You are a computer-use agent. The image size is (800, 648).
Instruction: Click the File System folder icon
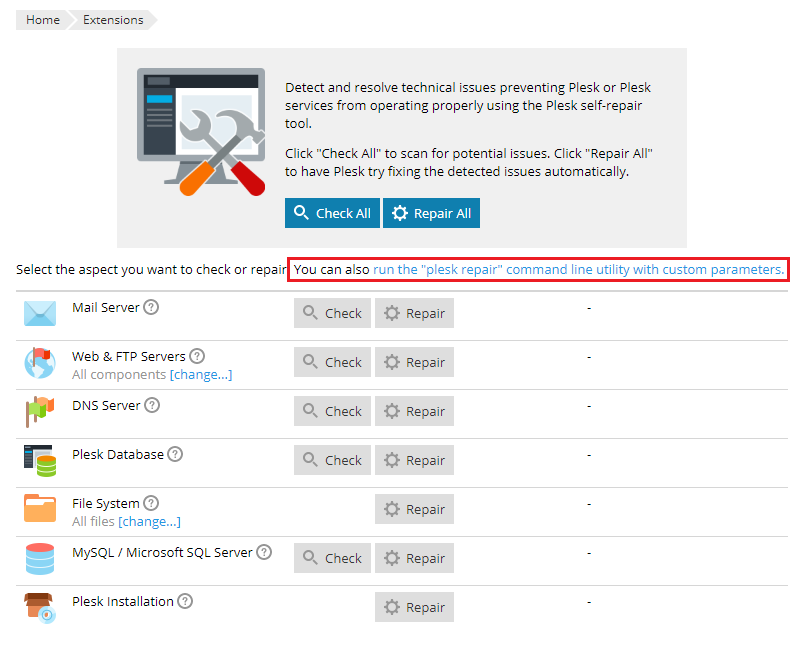click(39, 509)
